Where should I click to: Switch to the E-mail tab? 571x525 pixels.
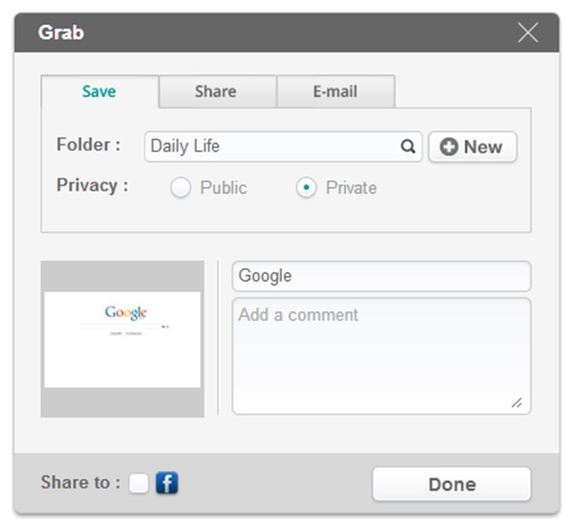coord(336,91)
